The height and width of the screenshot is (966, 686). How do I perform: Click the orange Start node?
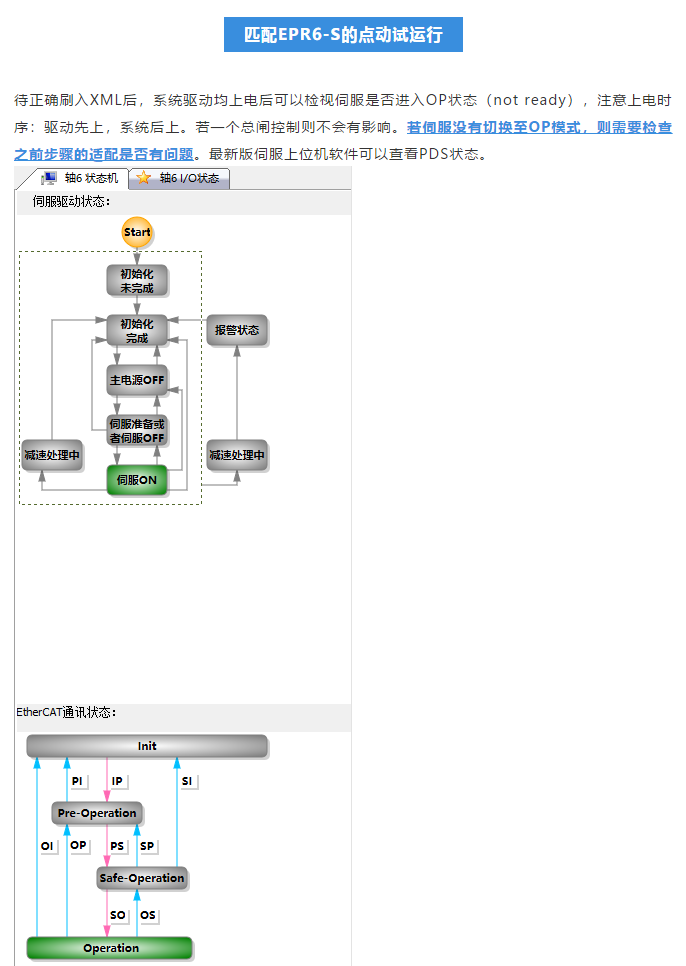(137, 232)
